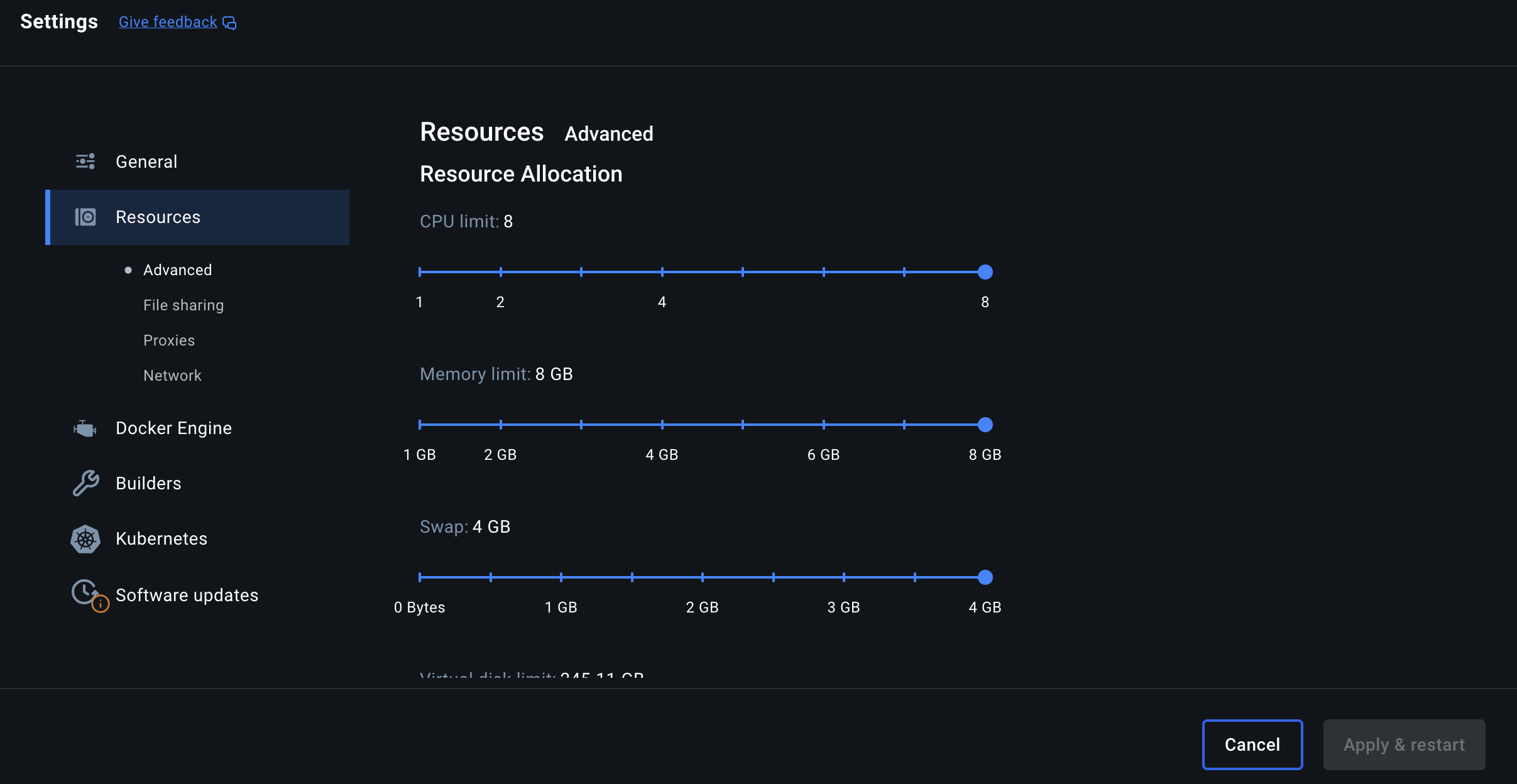The height and width of the screenshot is (784, 1517).
Task: Click Apply & restart button
Action: pos(1404,745)
